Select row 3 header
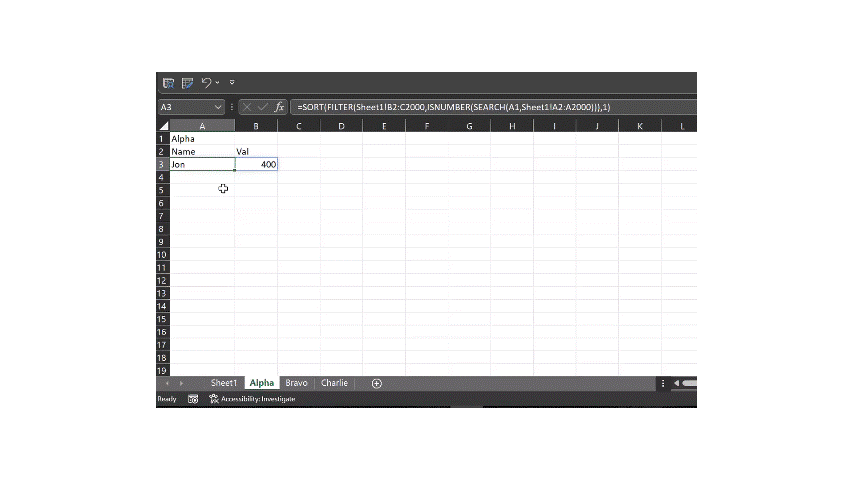The width and height of the screenshot is (853, 480). [x=163, y=164]
